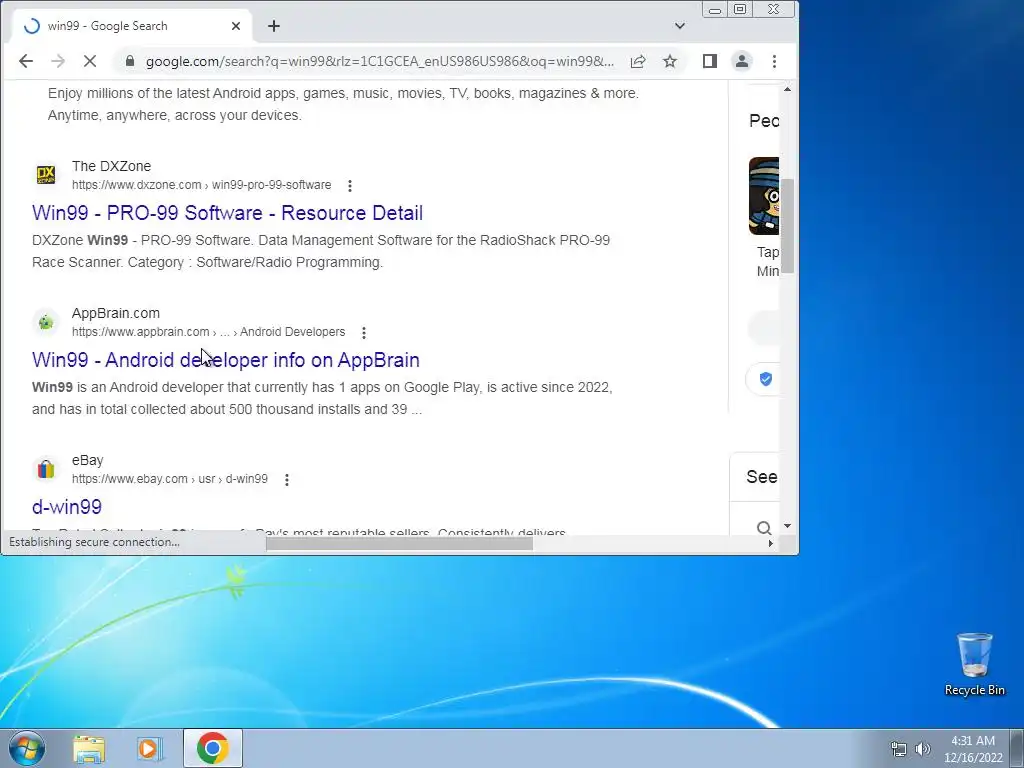This screenshot has width=1024, height=768.
Task: Click the eBay site name text
Action: click(x=88, y=460)
